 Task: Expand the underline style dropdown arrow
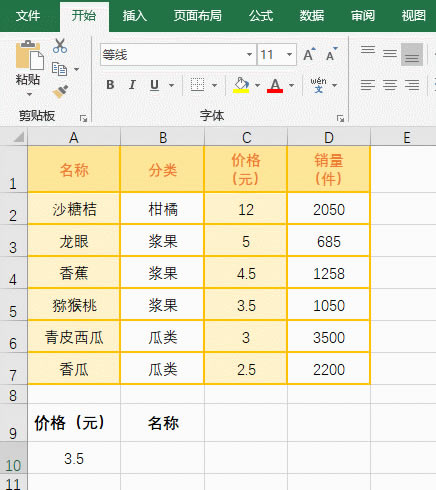[x=171, y=85]
